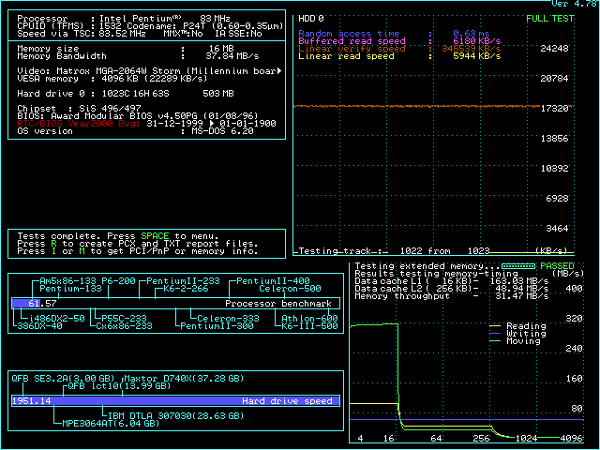Click the '17320' axis label on HDD chart
This screenshot has height=450, width=600.
(554, 109)
